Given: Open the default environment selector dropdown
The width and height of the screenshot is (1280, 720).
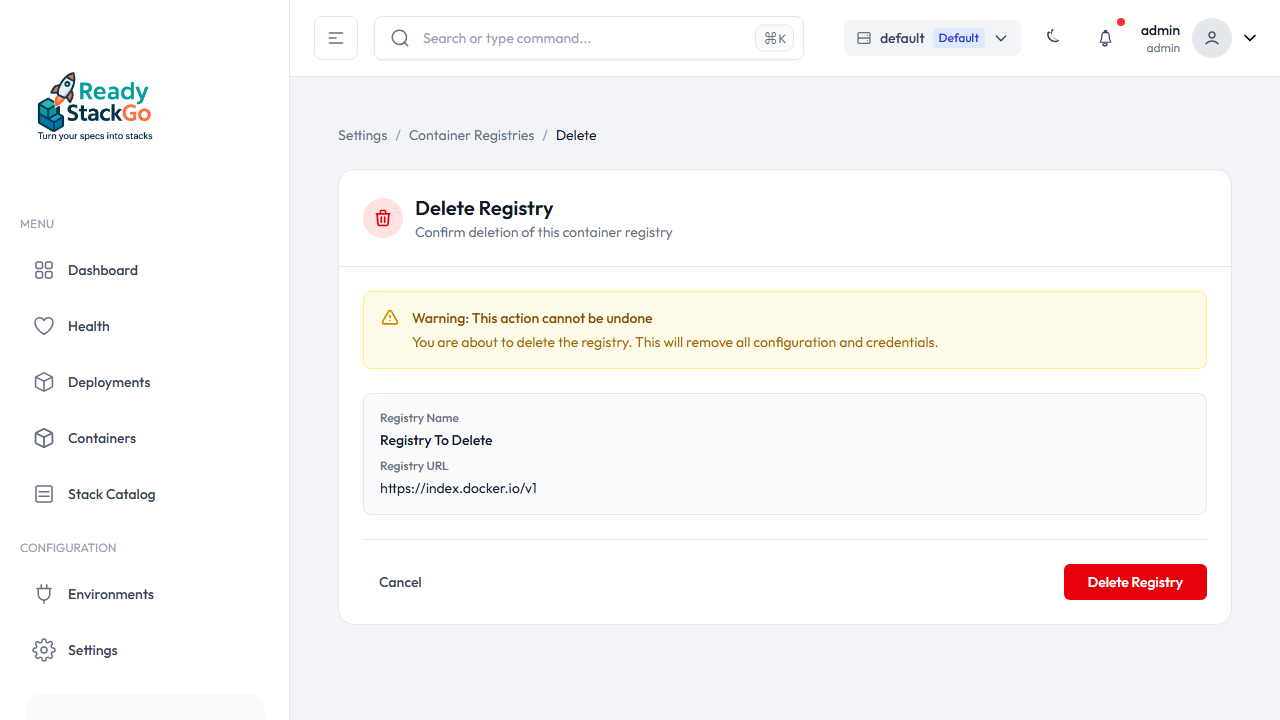Looking at the screenshot, I should pyautogui.click(x=932, y=38).
